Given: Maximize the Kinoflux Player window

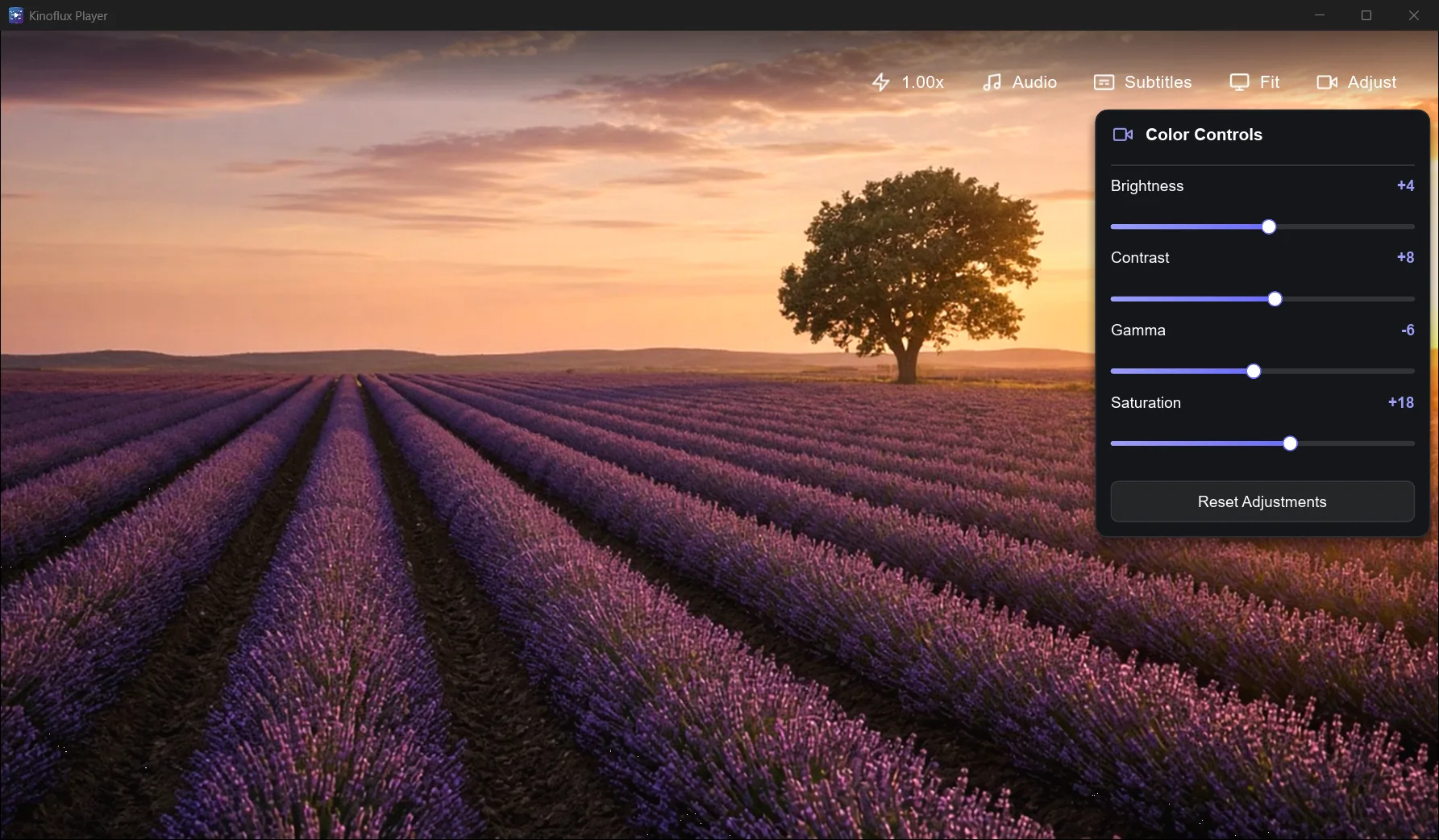Looking at the screenshot, I should pyautogui.click(x=1366, y=15).
